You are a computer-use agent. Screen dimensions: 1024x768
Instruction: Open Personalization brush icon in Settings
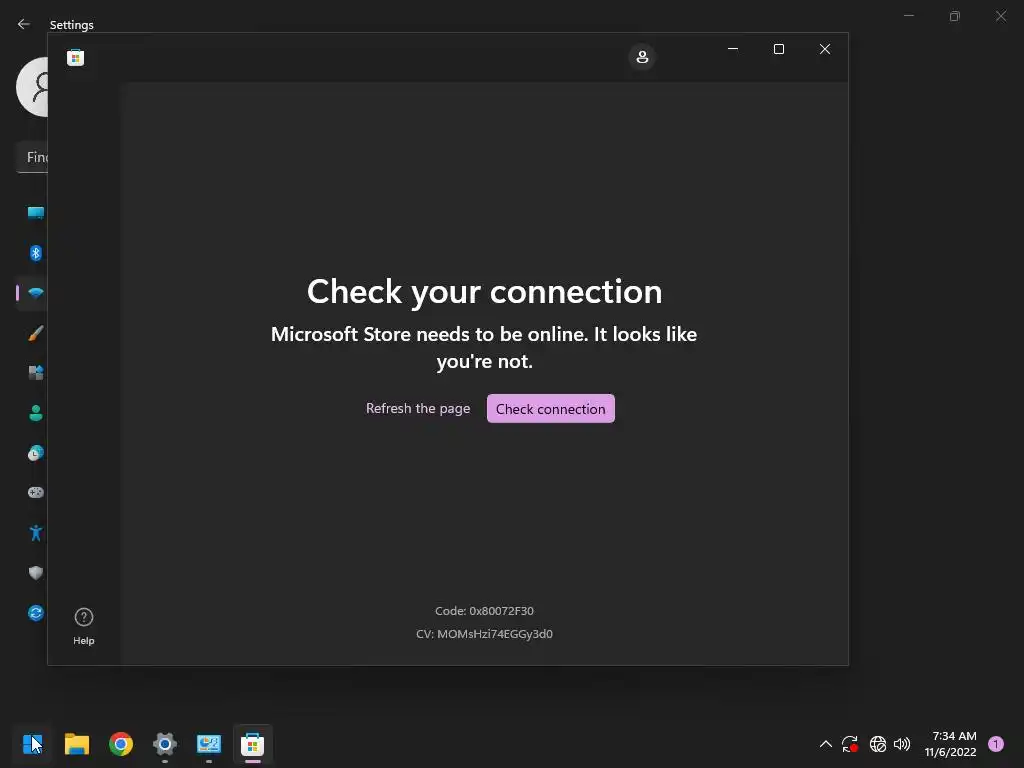(x=35, y=333)
